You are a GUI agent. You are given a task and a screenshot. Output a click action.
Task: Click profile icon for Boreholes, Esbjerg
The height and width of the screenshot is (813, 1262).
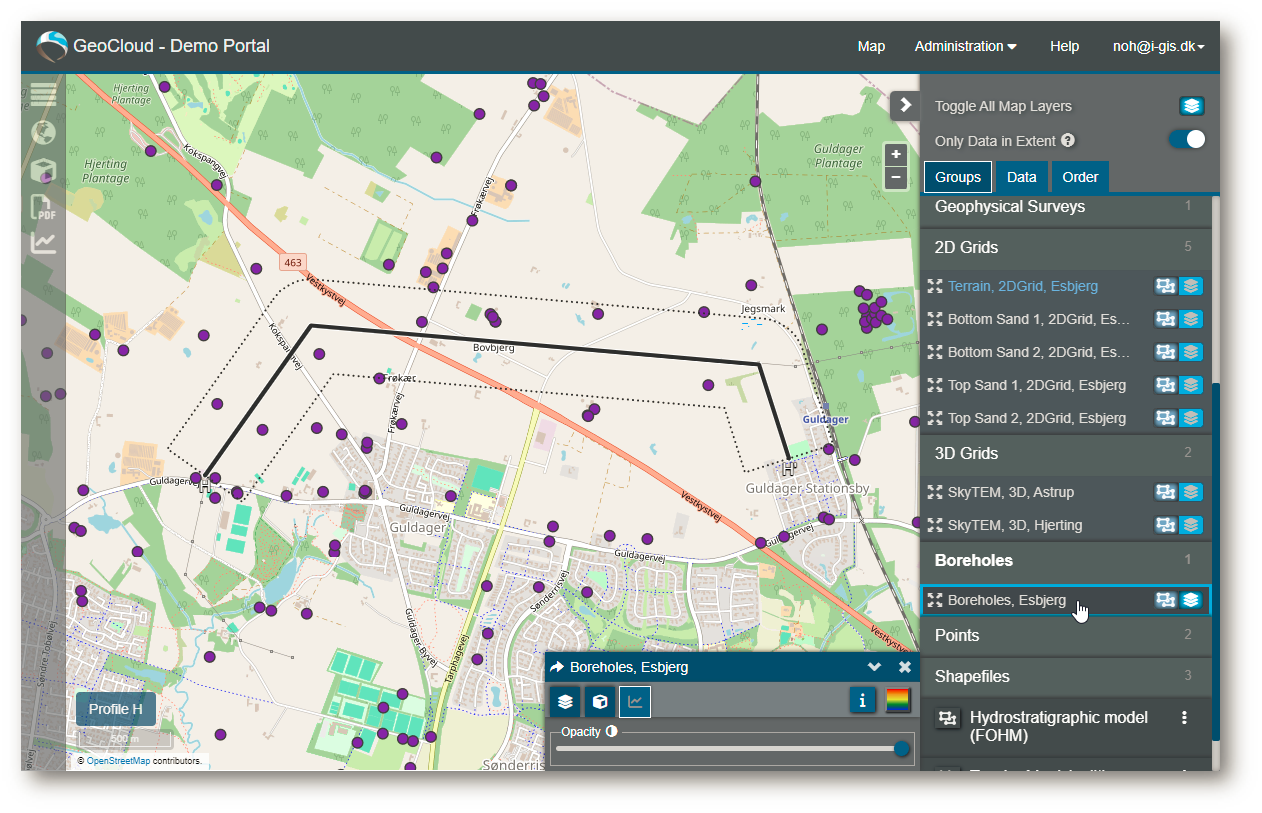point(1165,600)
